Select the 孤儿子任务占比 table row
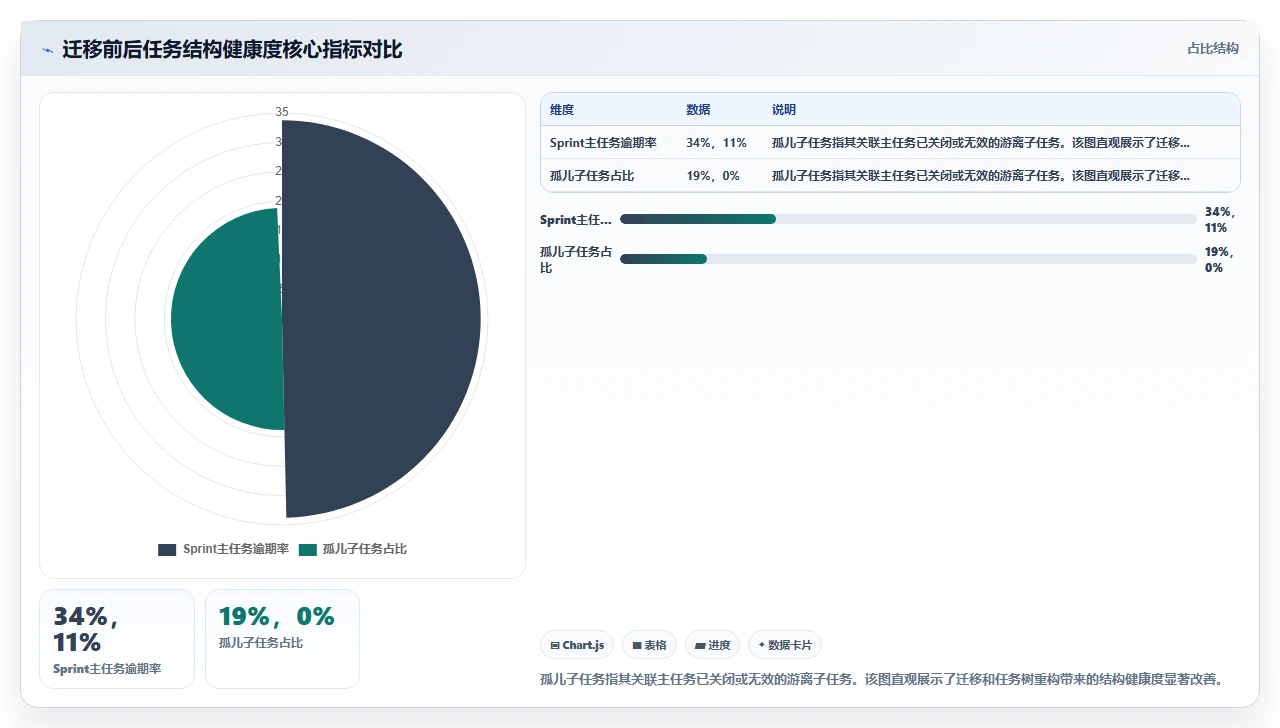Screen dimensions: 1280x728 tap(890, 175)
